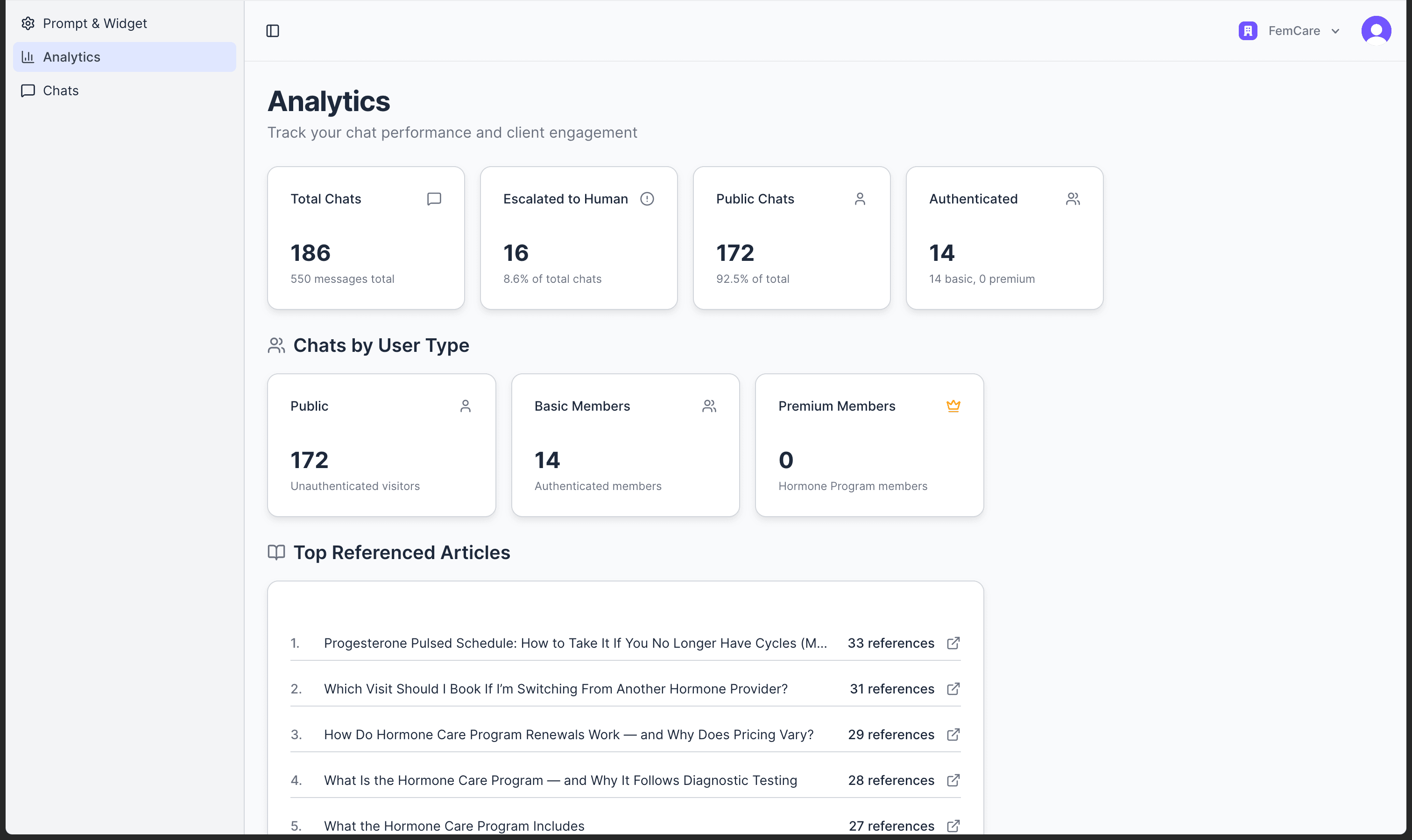The height and width of the screenshot is (840, 1412).
Task: Open external link for Progesterone Pulsed Schedule article
Action: pyautogui.click(x=953, y=643)
